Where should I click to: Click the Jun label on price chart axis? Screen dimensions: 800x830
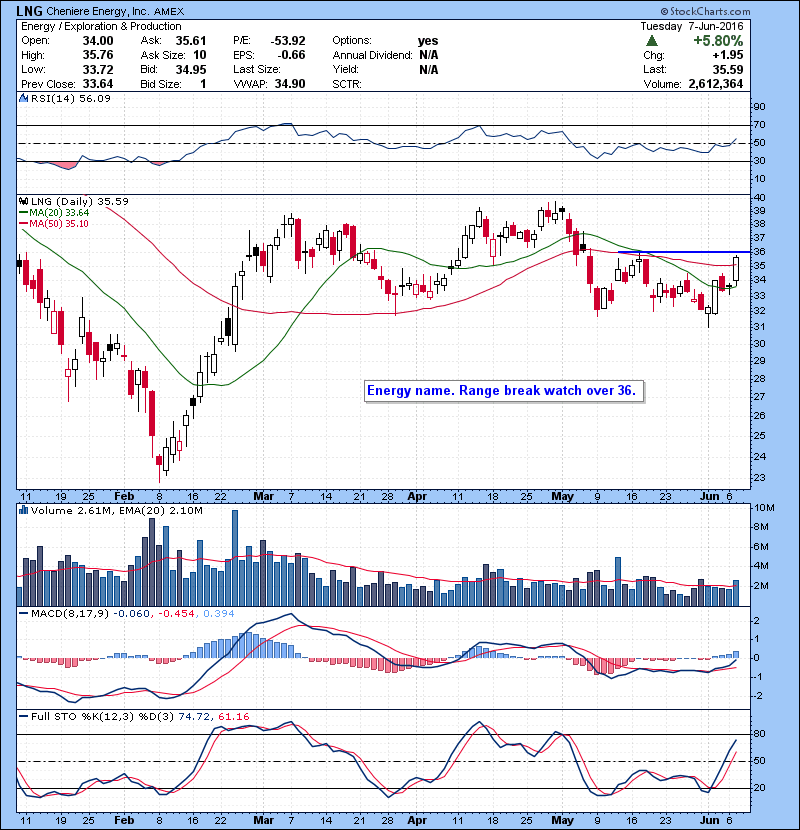(x=709, y=497)
